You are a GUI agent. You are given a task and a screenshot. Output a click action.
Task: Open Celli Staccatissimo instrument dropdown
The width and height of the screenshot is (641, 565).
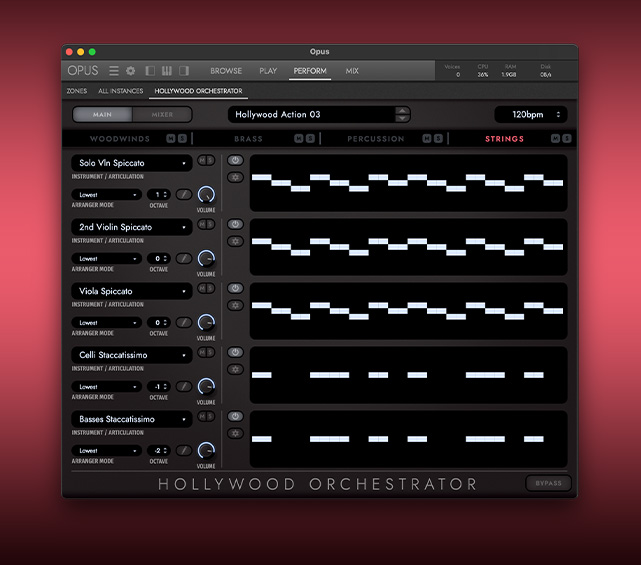[132, 355]
